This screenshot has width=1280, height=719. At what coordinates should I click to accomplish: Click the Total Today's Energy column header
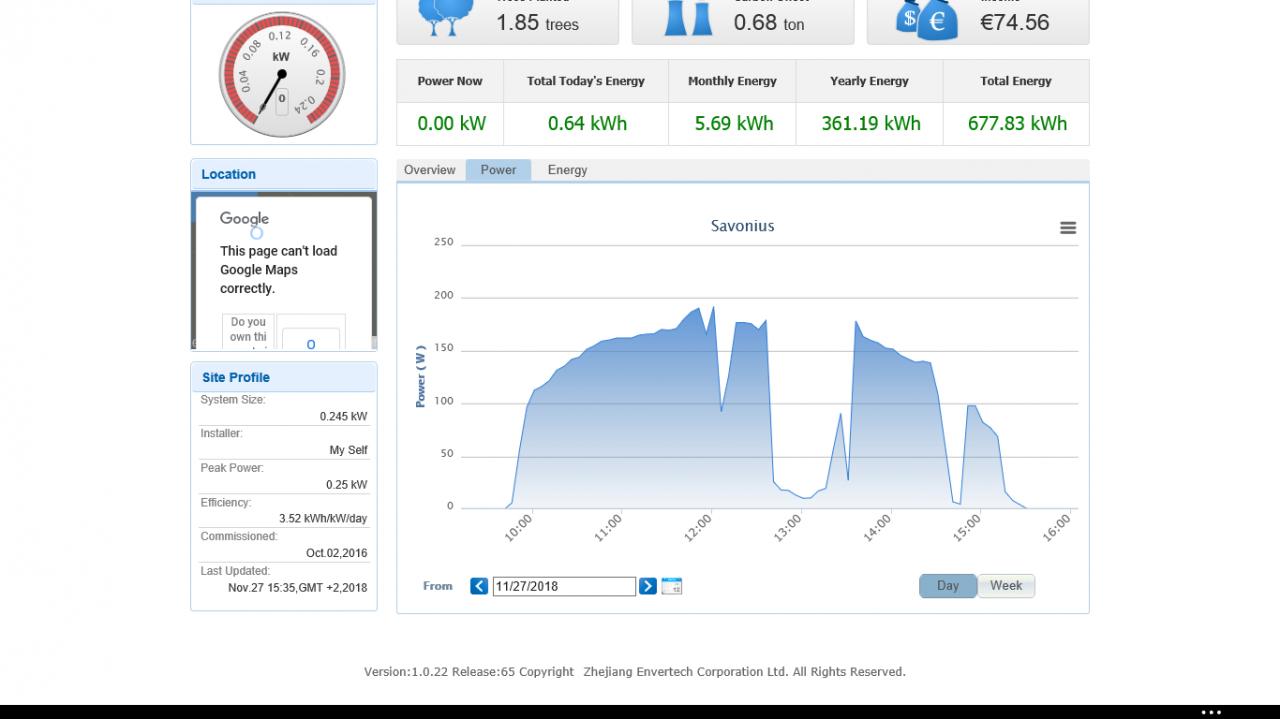click(x=586, y=81)
